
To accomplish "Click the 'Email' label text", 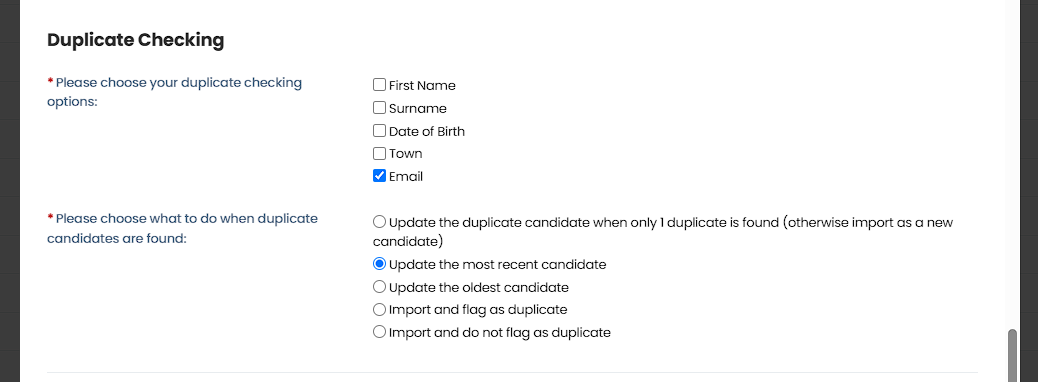I will (x=406, y=177).
